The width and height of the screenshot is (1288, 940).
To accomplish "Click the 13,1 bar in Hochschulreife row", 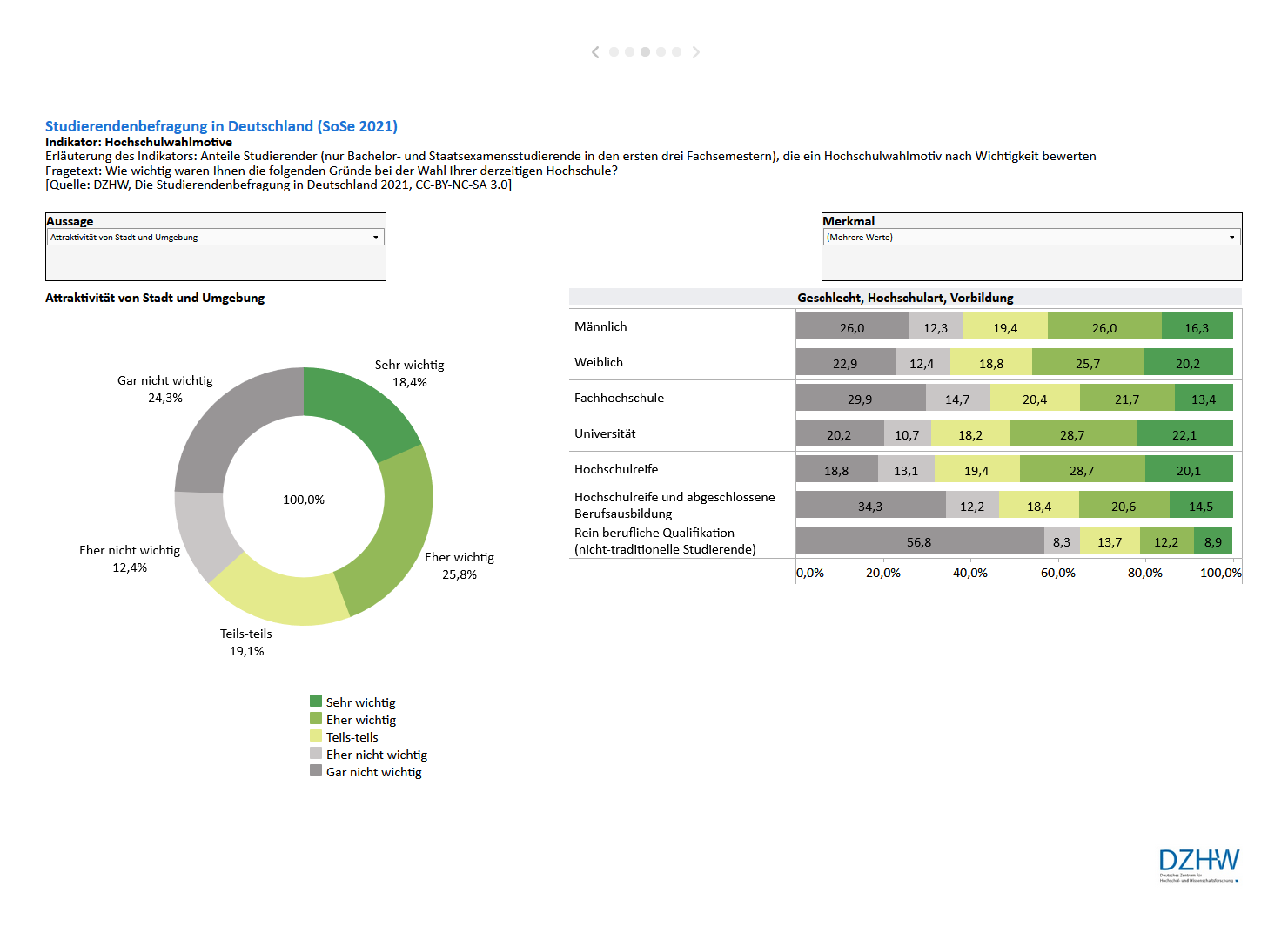I will click(906, 469).
